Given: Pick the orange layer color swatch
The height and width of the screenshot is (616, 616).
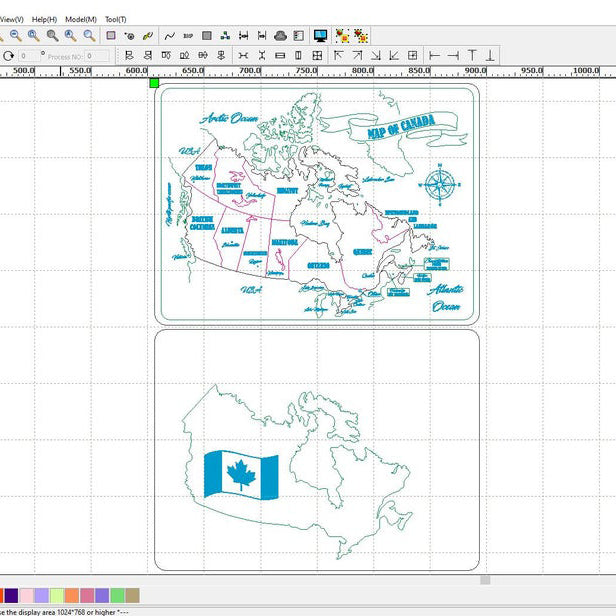Looking at the screenshot, I should pyautogui.click(x=72, y=596).
